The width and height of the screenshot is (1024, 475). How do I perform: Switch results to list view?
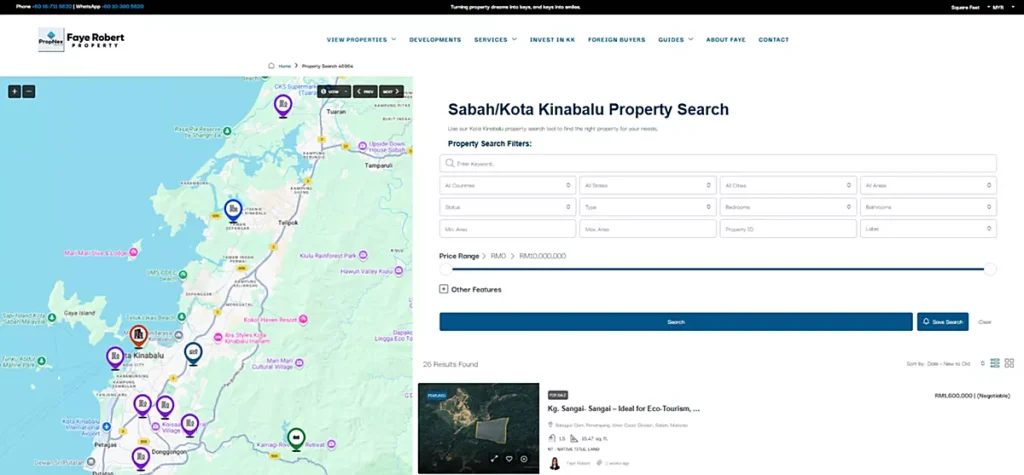[995, 363]
